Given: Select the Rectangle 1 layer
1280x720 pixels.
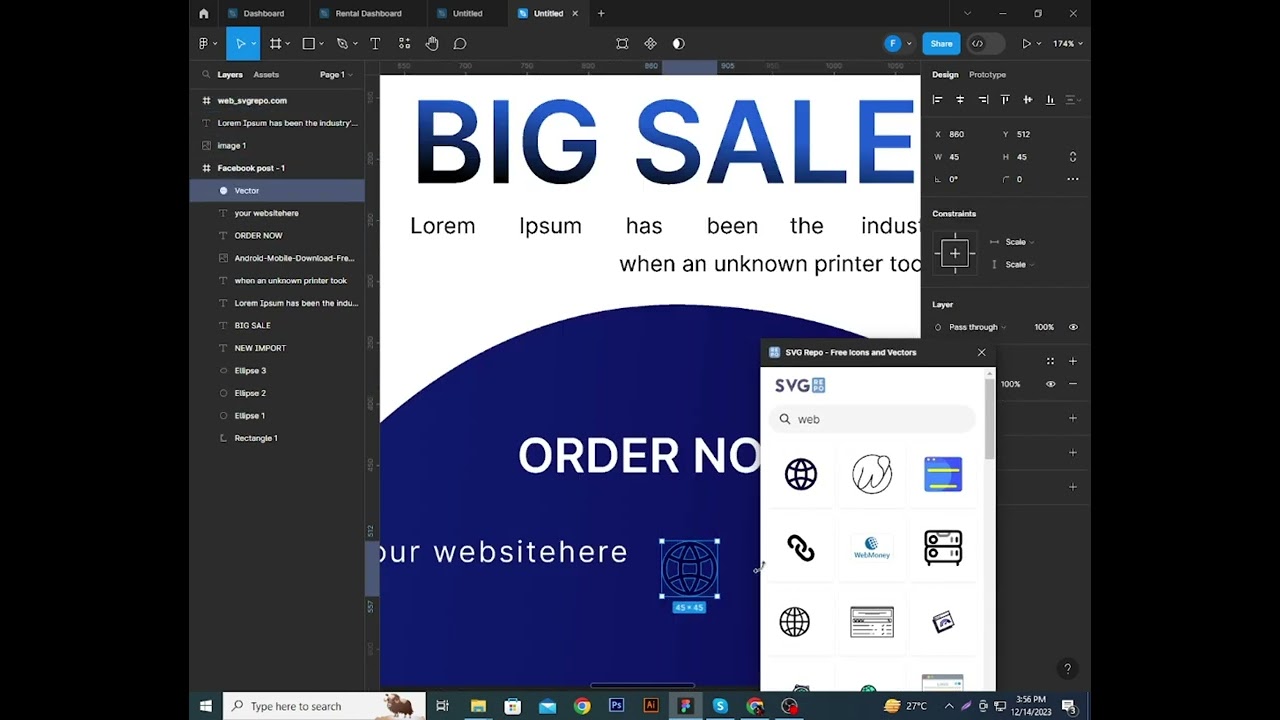Looking at the screenshot, I should [x=278, y=438].
